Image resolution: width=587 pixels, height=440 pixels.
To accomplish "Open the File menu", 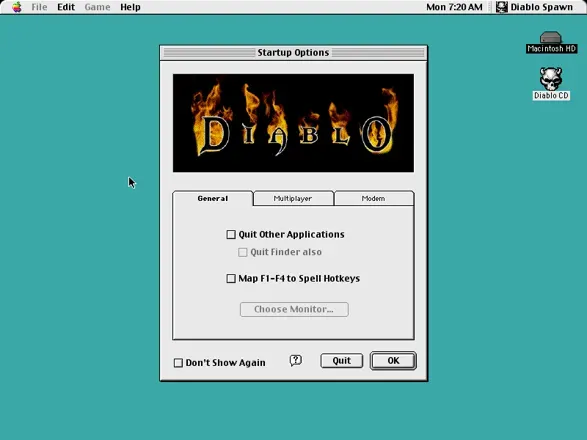I will [39, 7].
